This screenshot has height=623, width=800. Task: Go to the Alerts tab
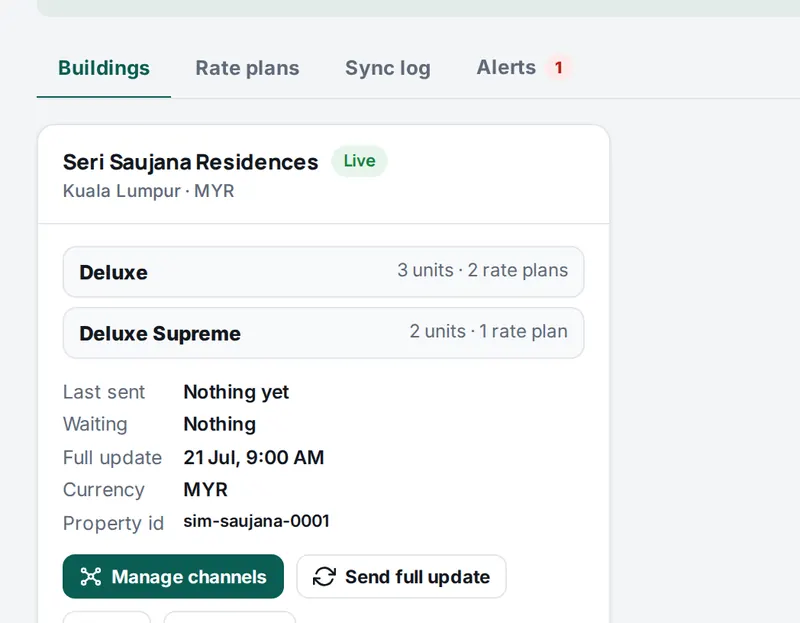click(524, 68)
